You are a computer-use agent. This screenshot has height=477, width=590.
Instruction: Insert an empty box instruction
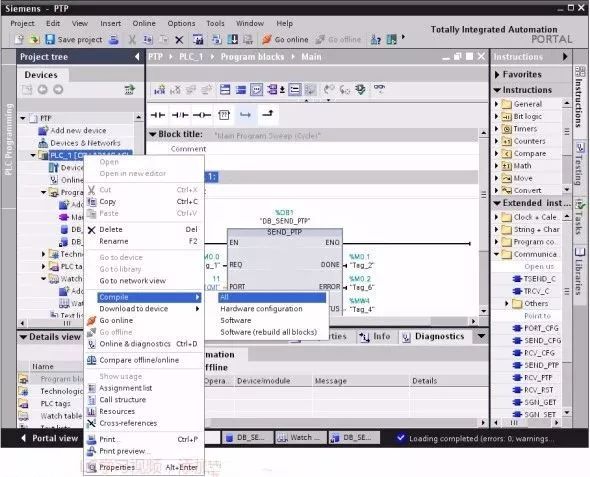224,115
